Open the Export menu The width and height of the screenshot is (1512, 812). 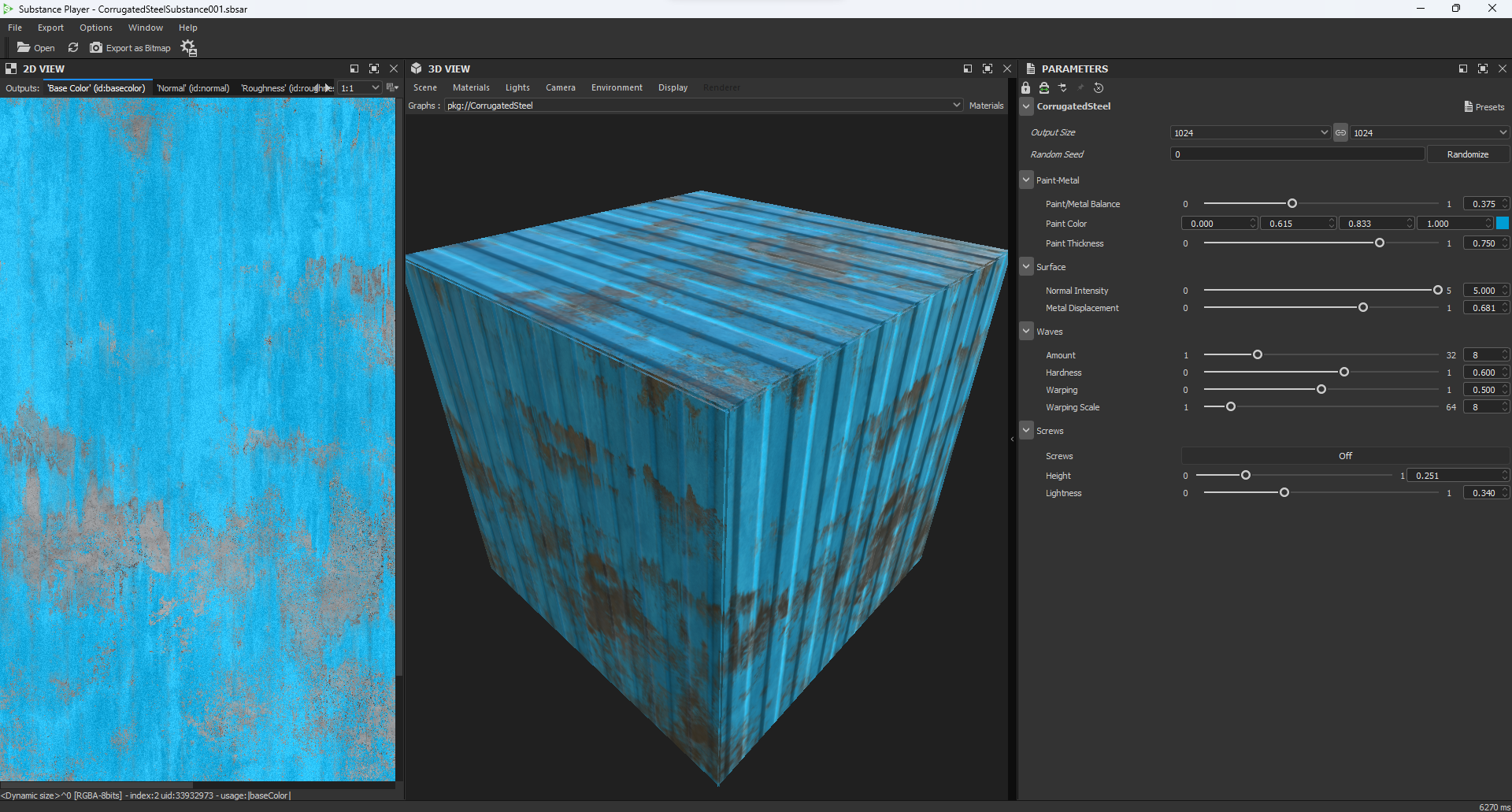50,28
